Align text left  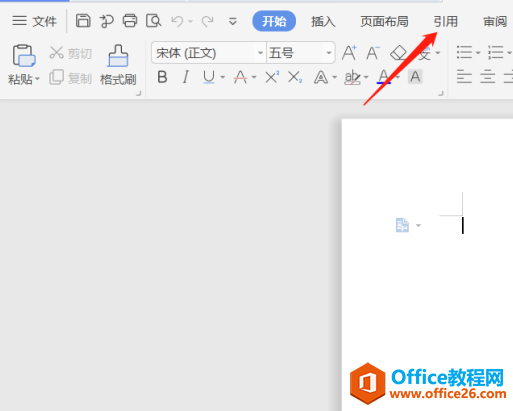pos(464,77)
